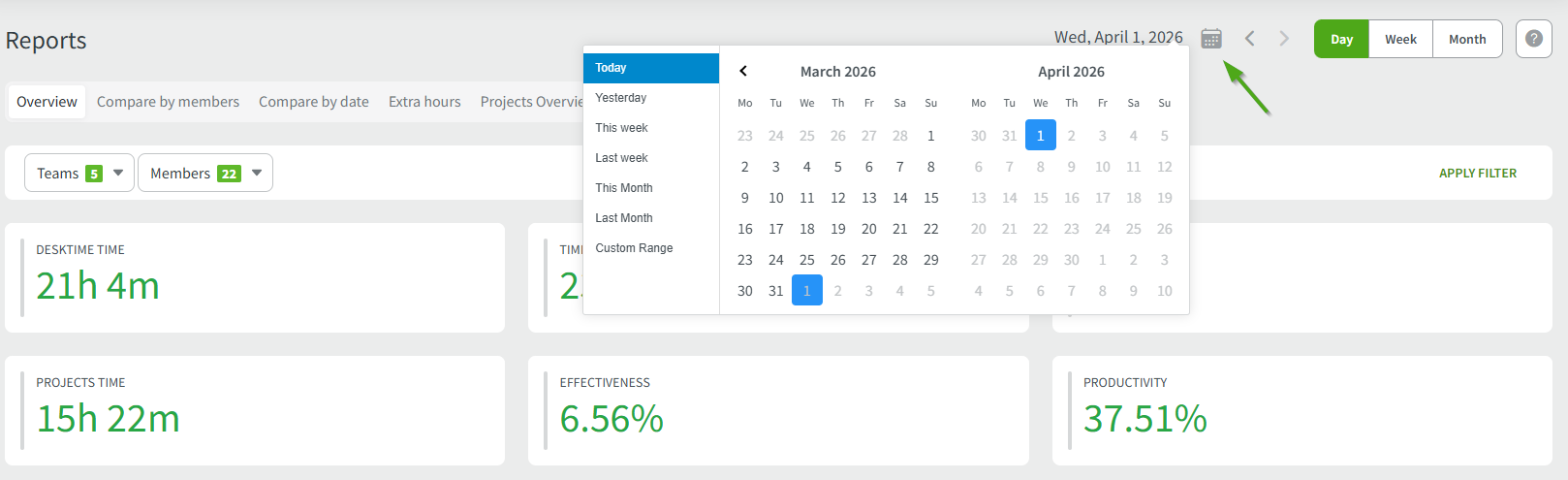
Task: Select Yesterday from date presets
Action: tap(621, 98)
